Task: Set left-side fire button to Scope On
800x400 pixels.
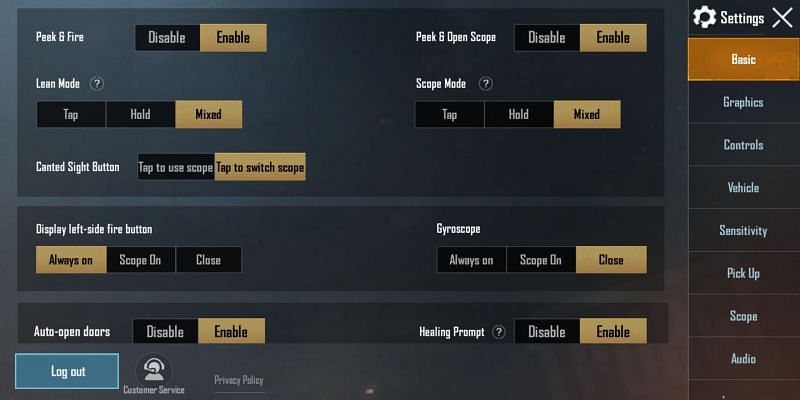Action: point(140,260)
